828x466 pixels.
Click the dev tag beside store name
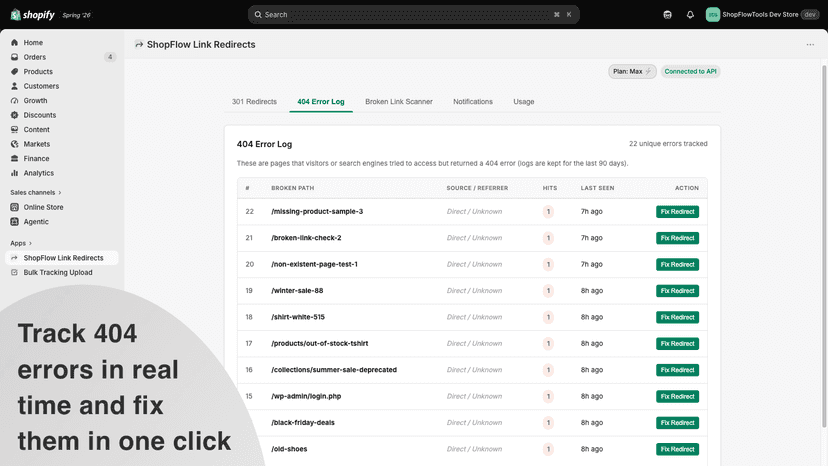pyautogui.click(x=810, y=15)
